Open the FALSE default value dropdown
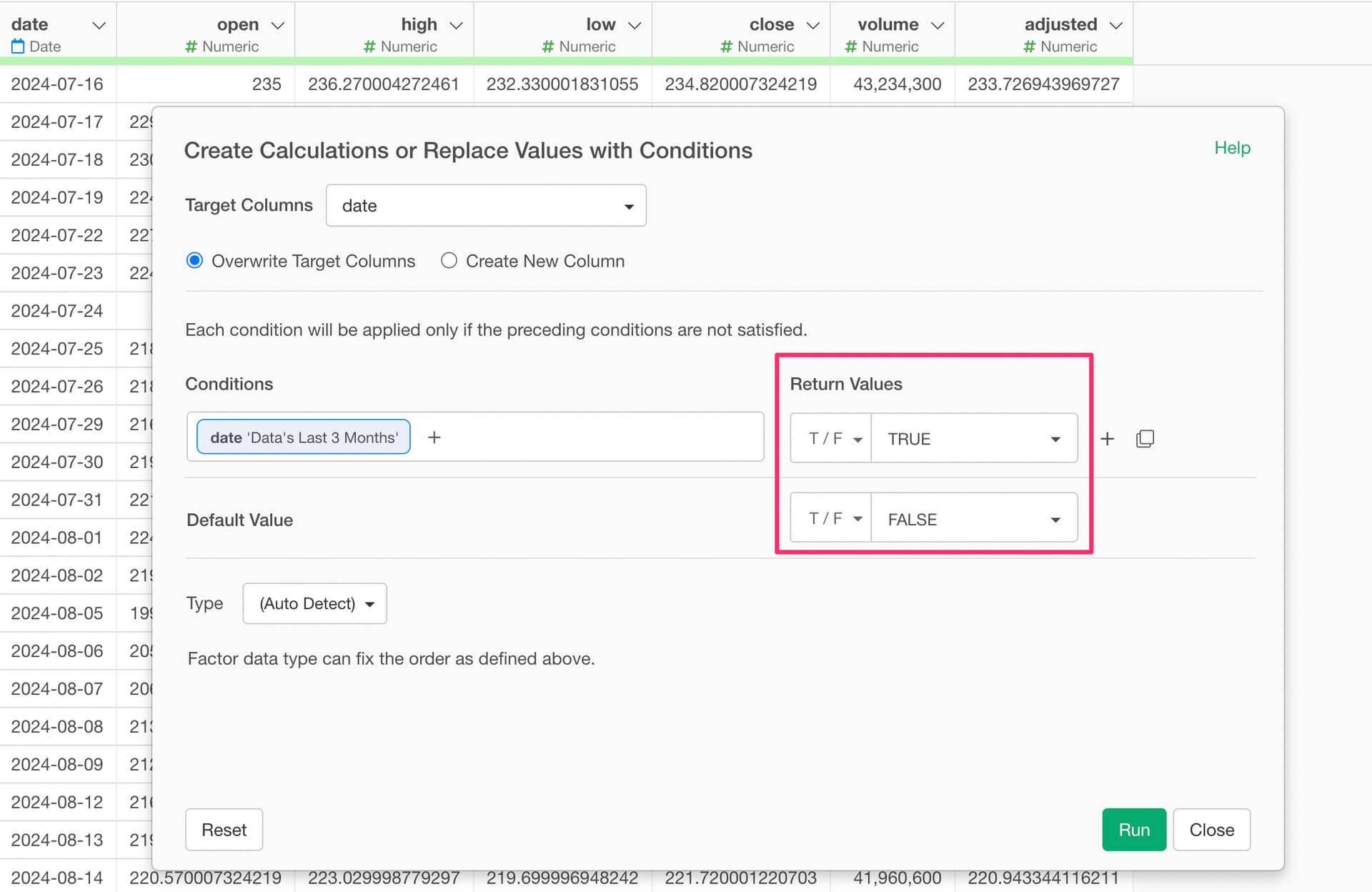This screenshot has height=892, width=1372. pyautogui.click(x=974, y=519)
